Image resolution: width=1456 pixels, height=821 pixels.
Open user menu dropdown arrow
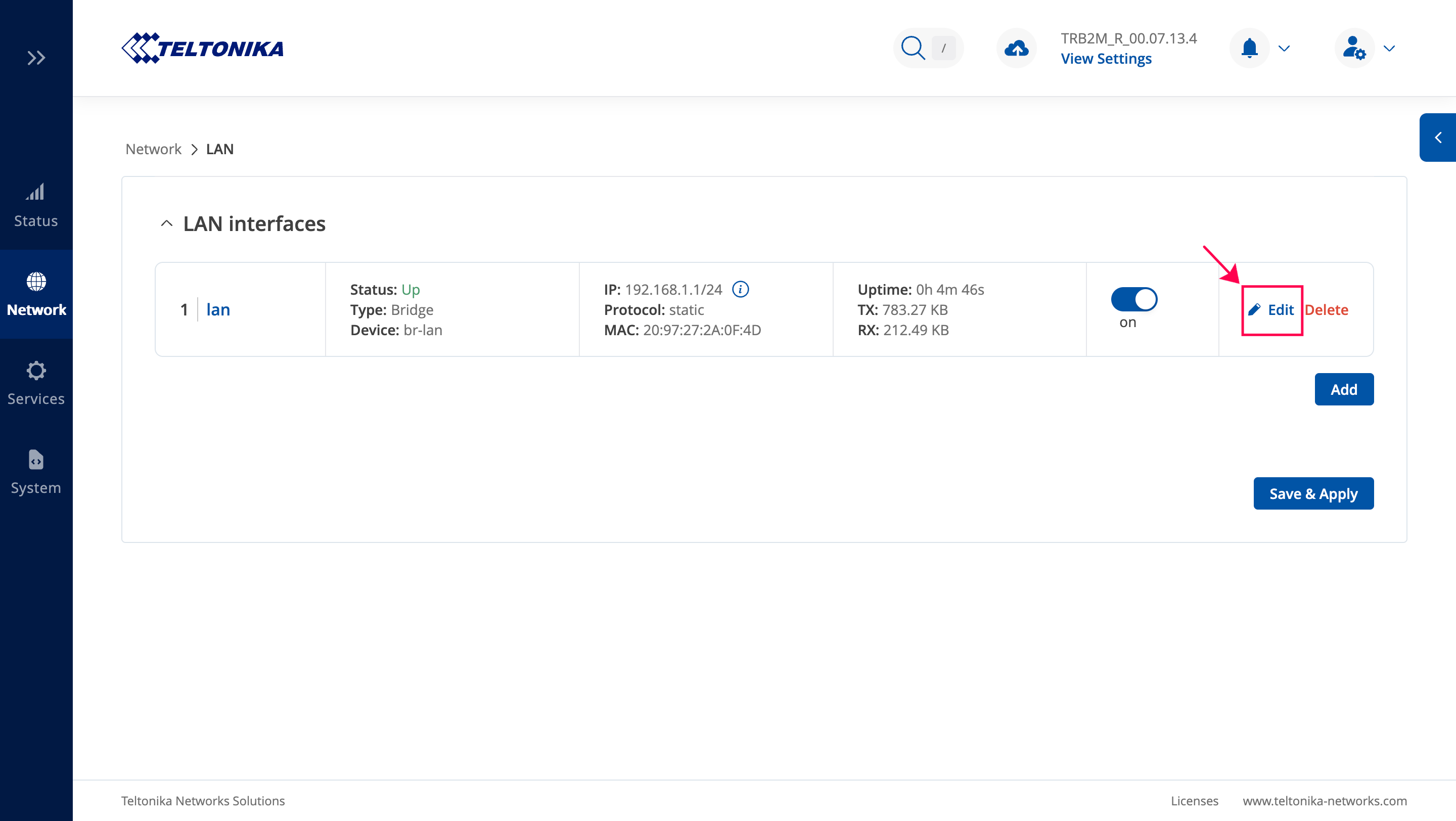(x=1389, y=48)
